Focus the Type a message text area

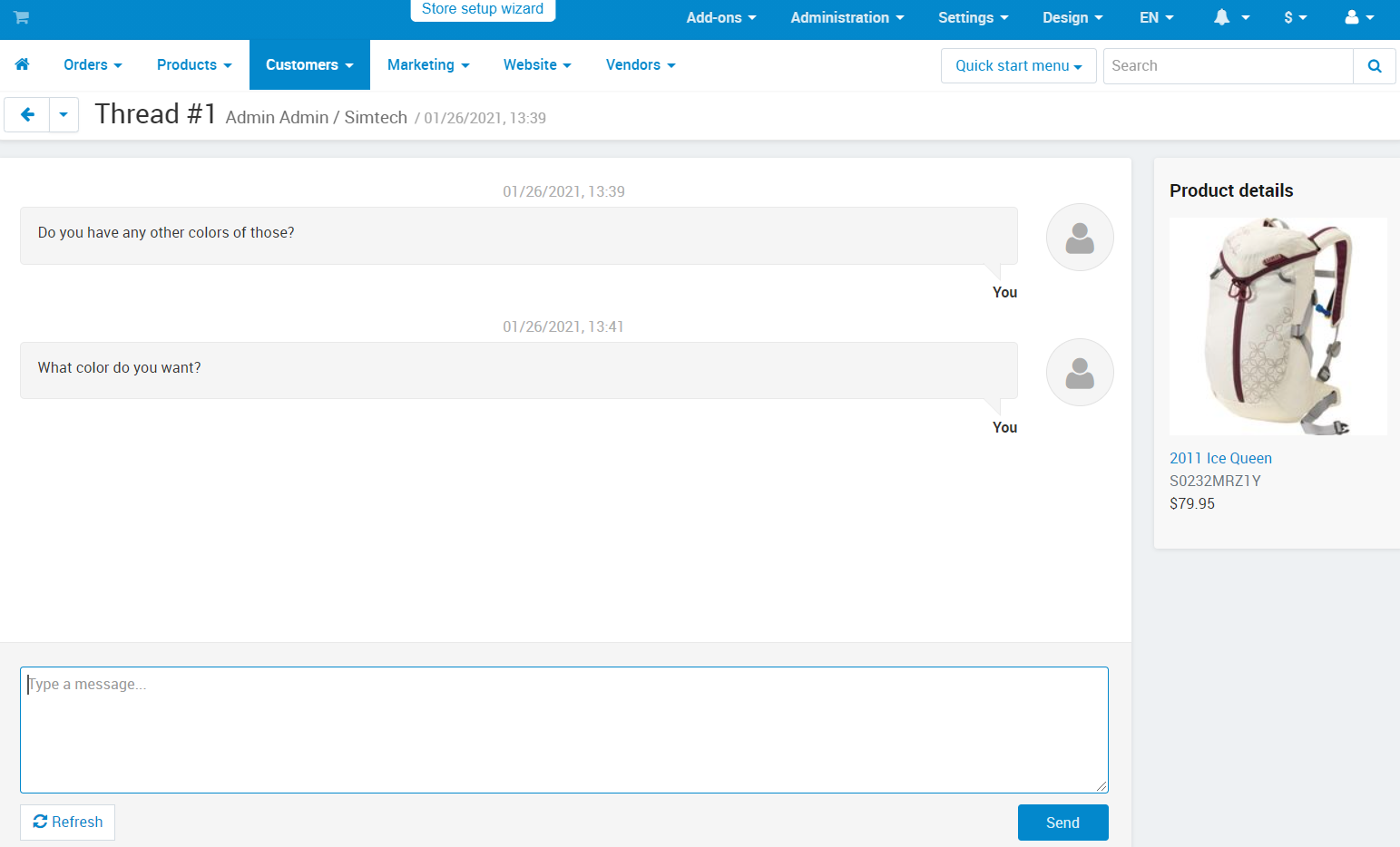[x=564, y=730]
